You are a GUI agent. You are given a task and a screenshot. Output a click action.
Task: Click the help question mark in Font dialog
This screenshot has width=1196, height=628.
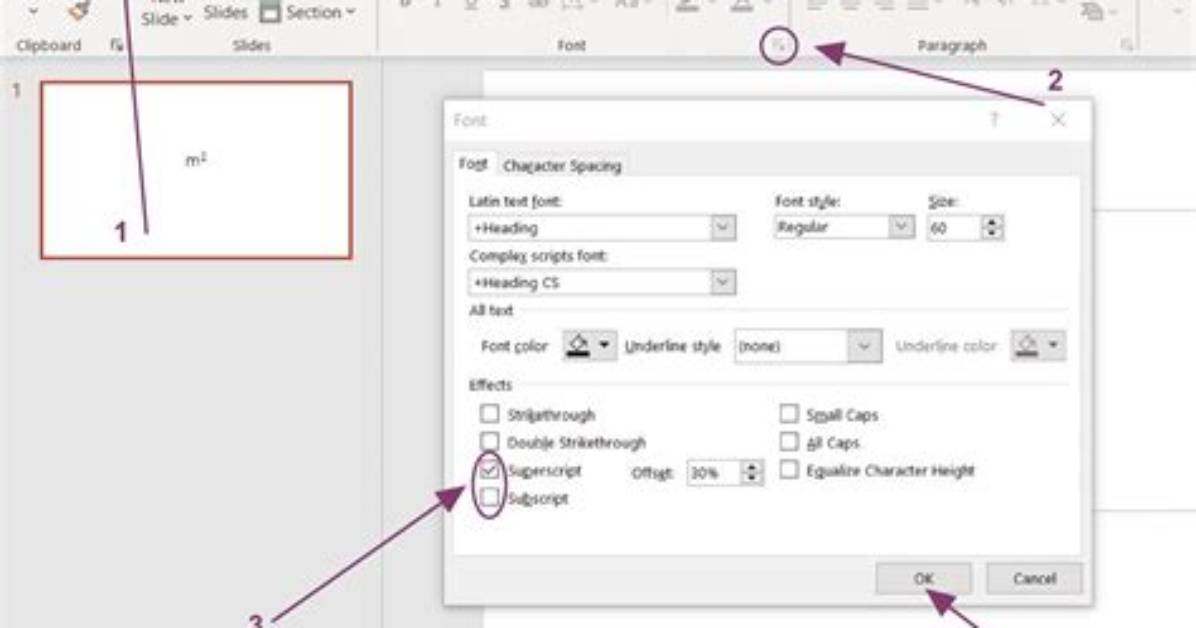pos(994,120)
